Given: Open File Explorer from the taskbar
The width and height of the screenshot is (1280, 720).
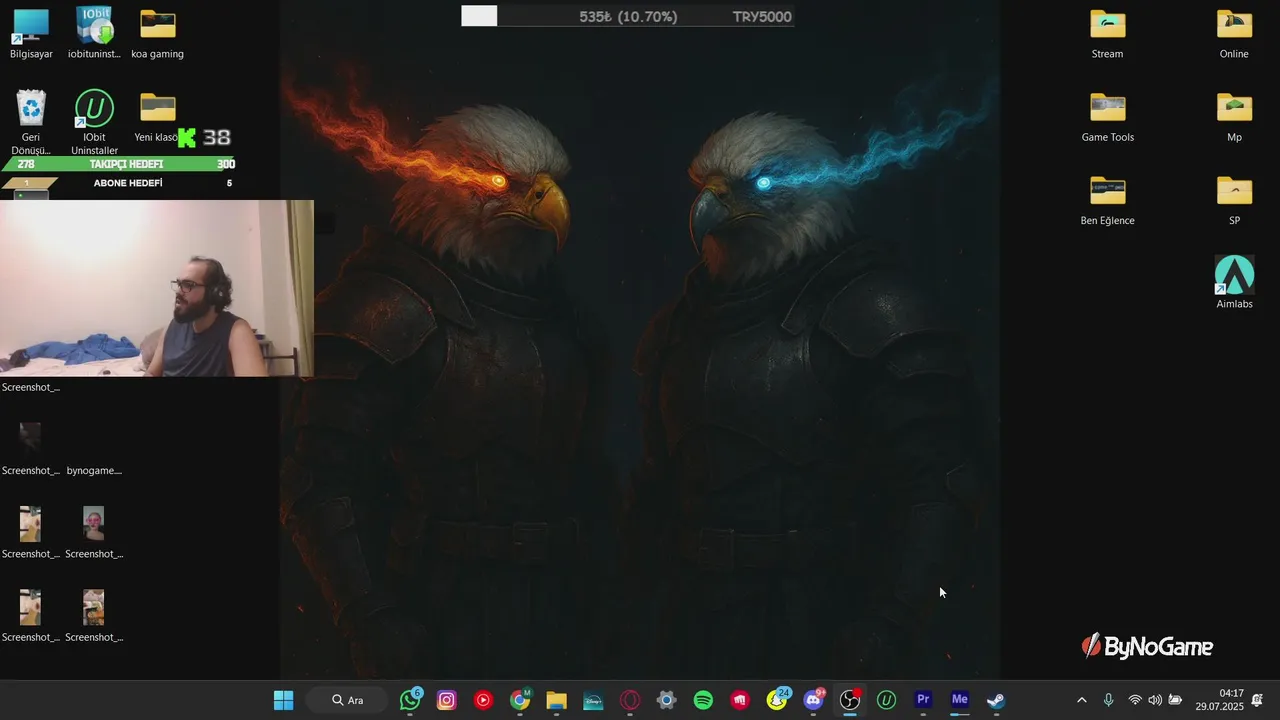Looking at the screenshot, I should [557, 700].
